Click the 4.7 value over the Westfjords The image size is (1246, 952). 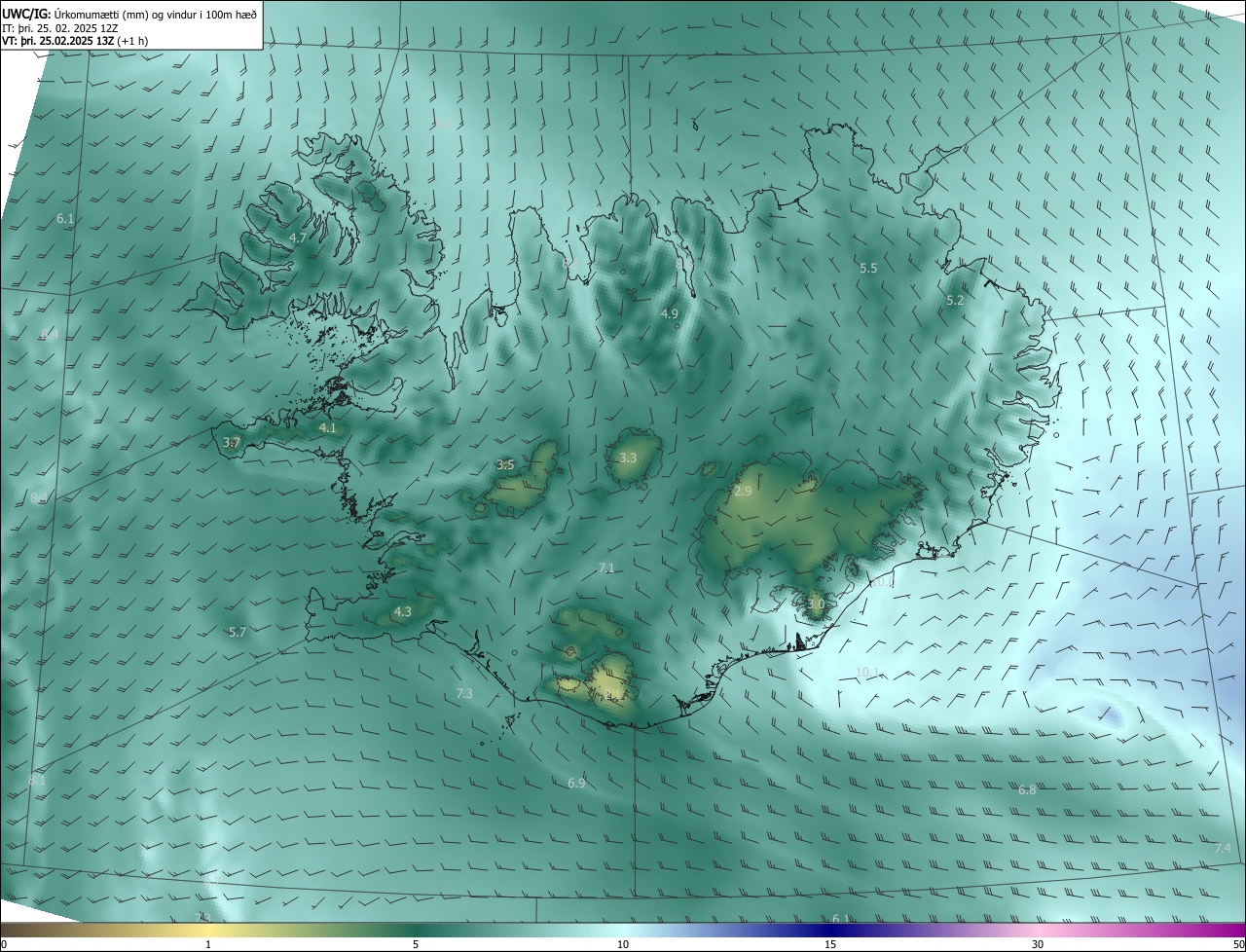[298, 238]
